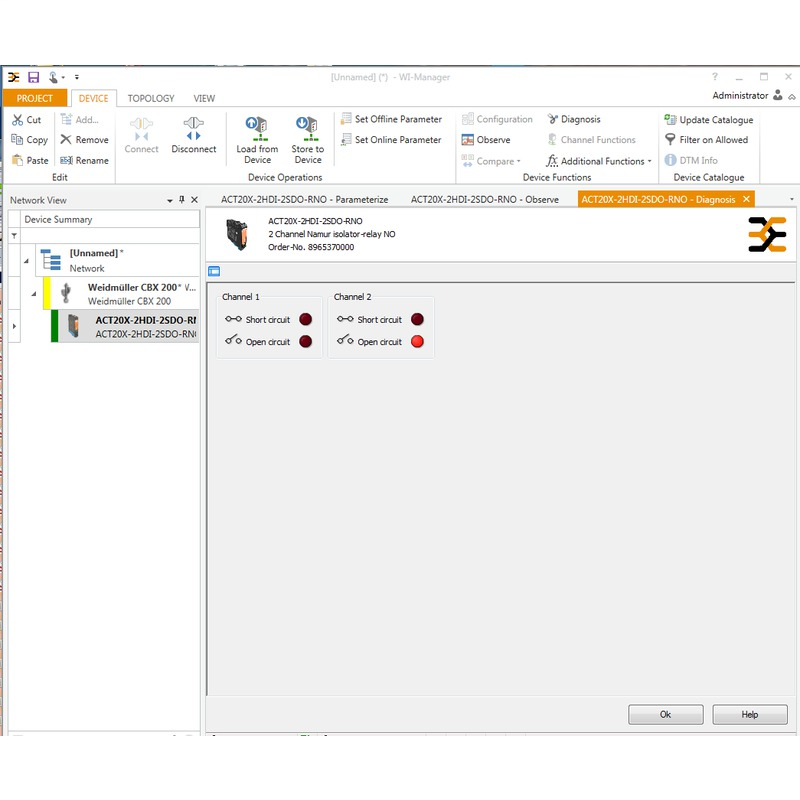Click the row indicator arrow beside ACT20X device
This screenshot has width=800, height=800.
tap(14, 326)
